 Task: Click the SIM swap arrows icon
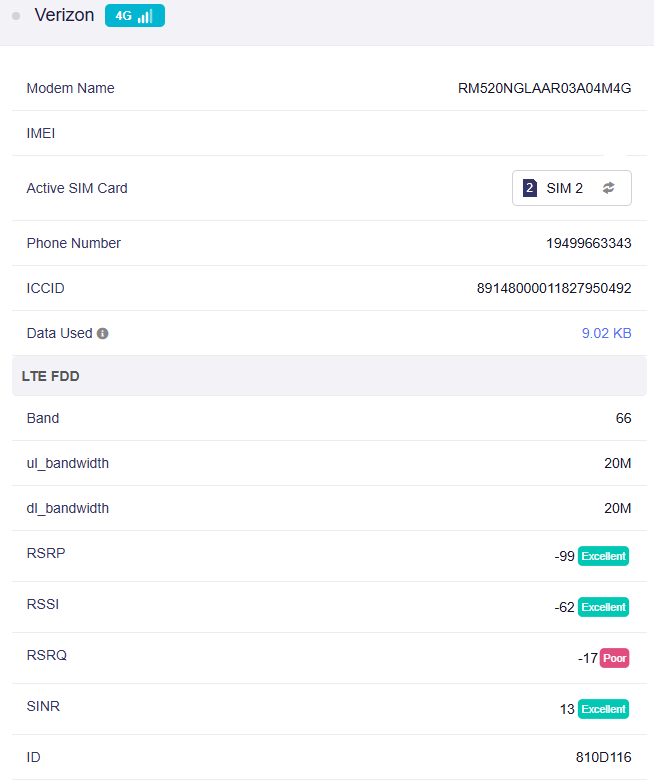[x=609, y=188]
